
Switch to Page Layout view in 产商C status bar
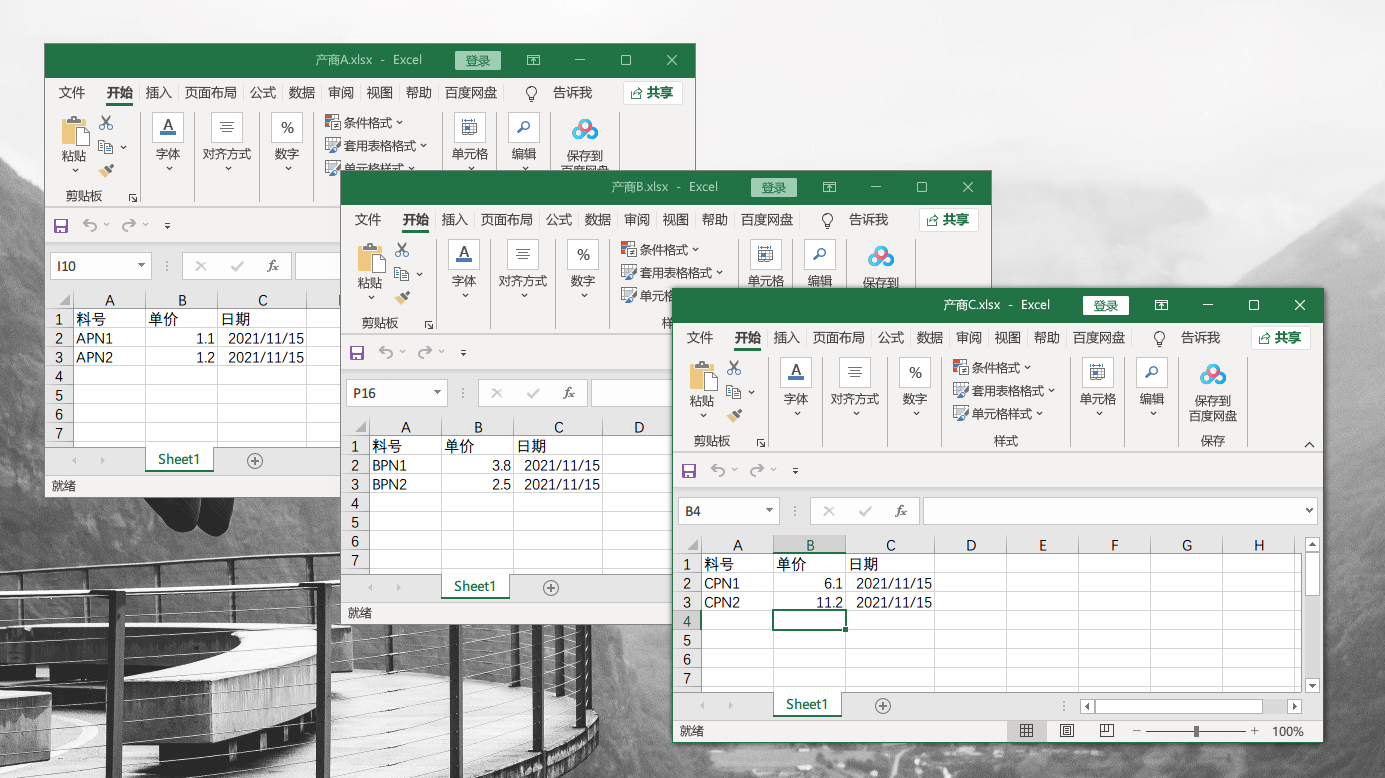point(1067,731)
